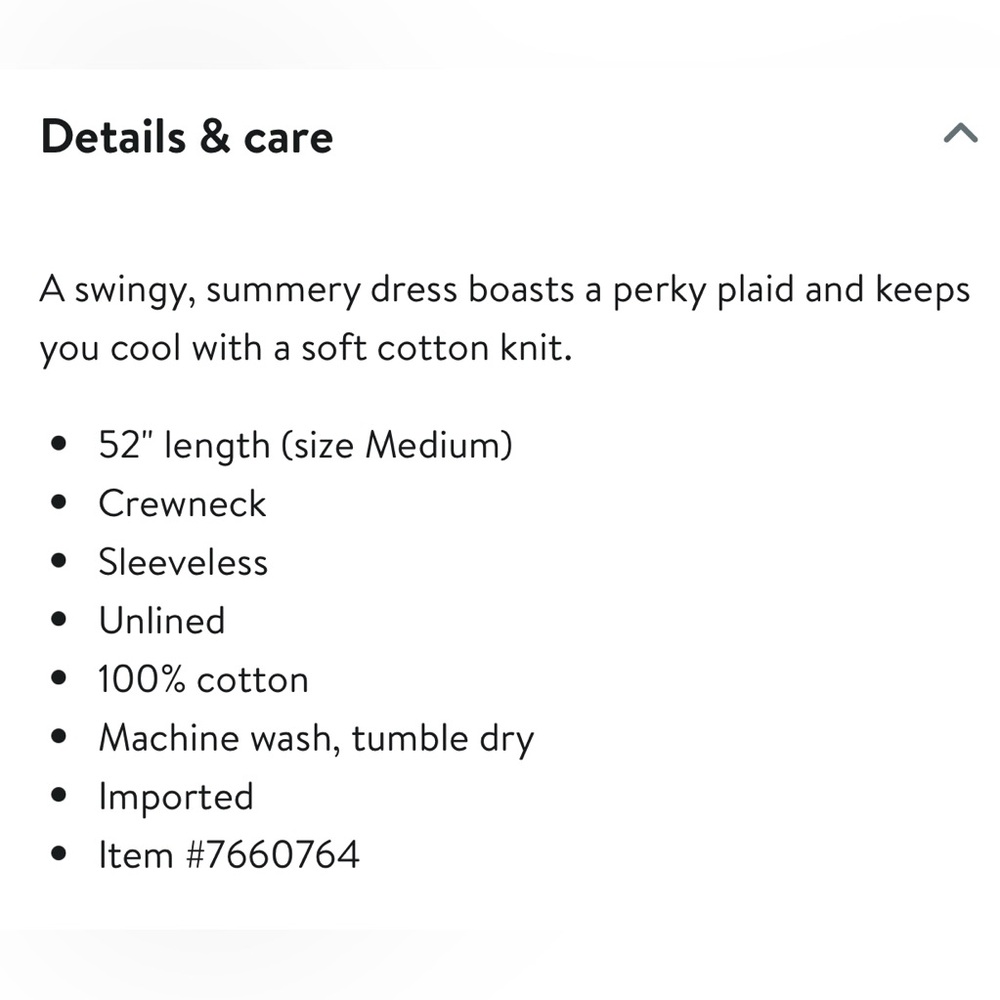1000x1000 pixels.
Task: Click Machine wash, tumble dry text
Action: coord(316,739)
